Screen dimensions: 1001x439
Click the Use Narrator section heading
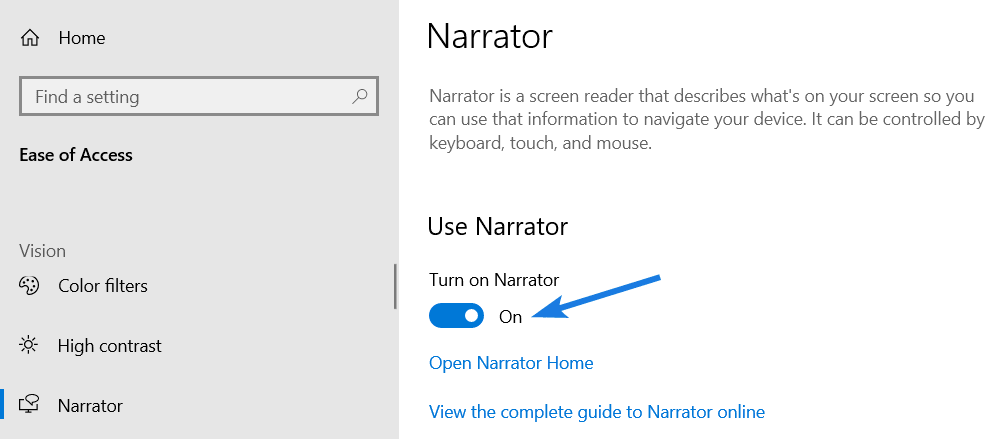click(x=497, y=227)
